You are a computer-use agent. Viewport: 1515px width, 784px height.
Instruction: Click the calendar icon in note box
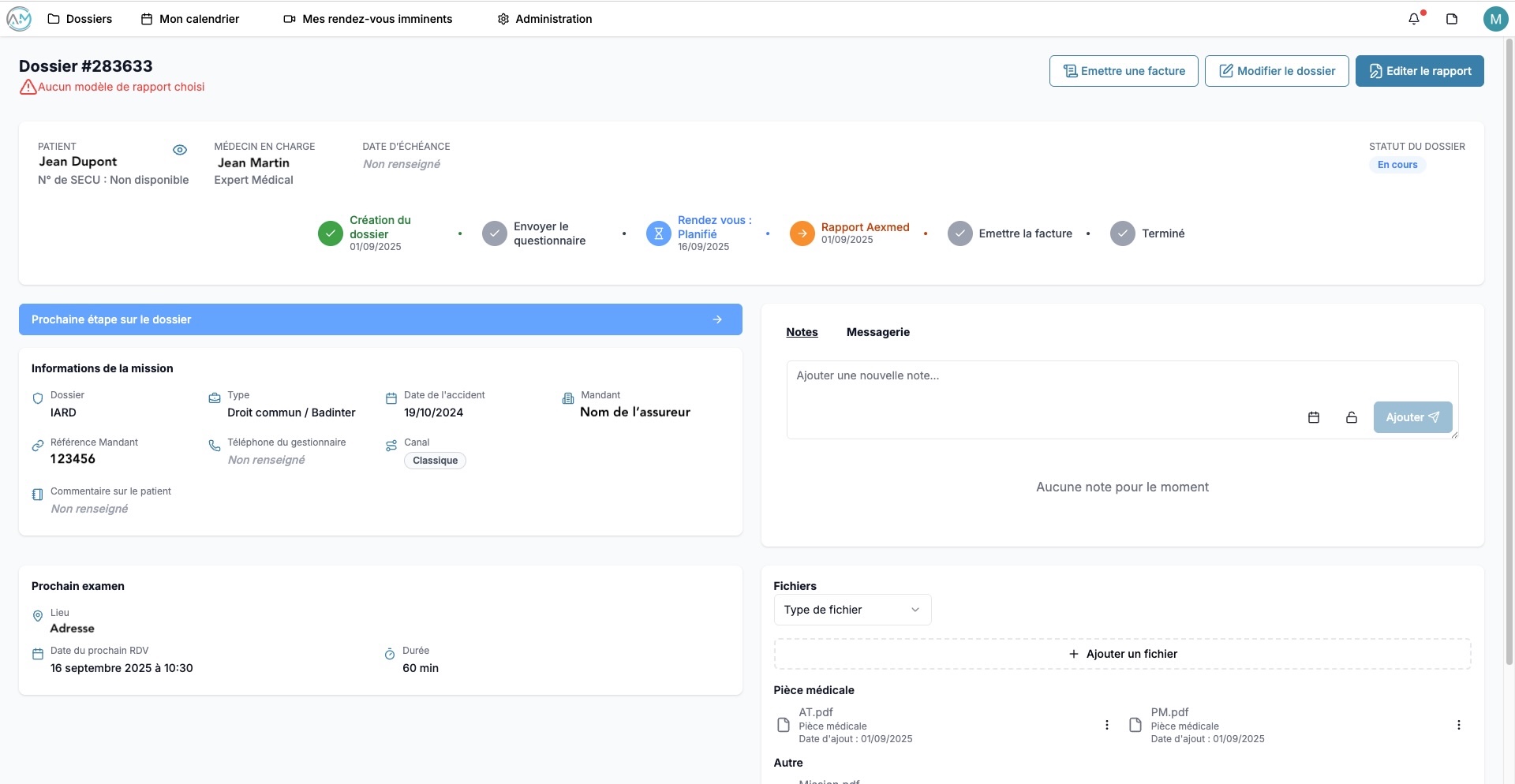point(1314,417)
